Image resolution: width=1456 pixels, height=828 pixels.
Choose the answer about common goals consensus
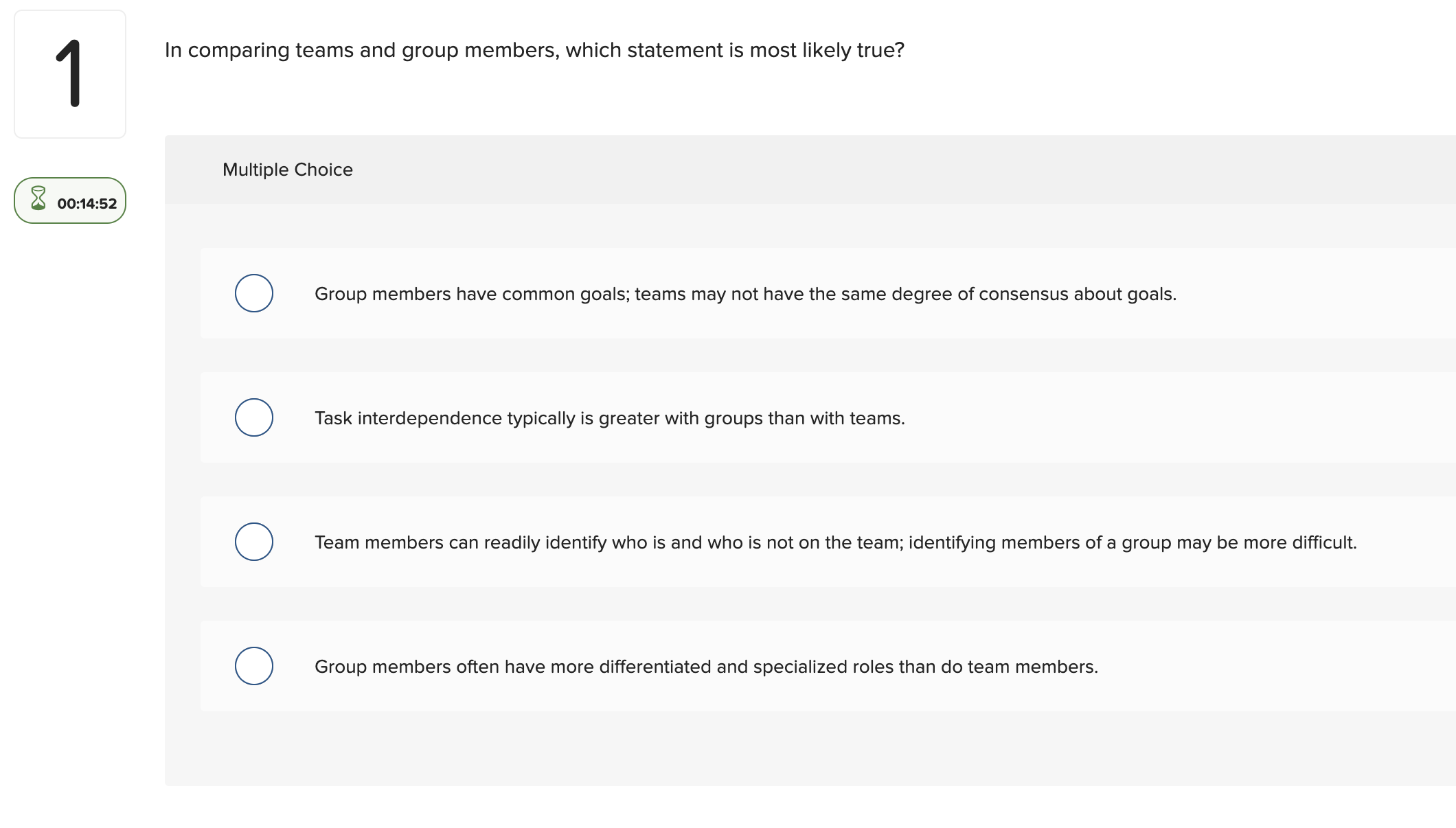(x=744, y=294)
